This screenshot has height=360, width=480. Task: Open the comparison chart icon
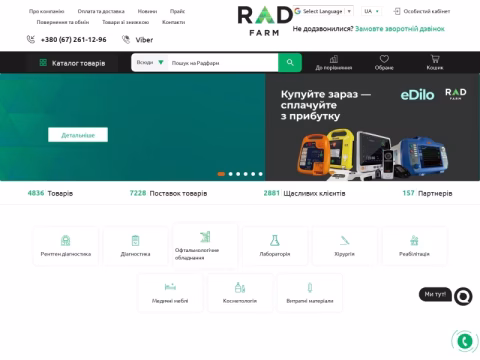(334, 59)
